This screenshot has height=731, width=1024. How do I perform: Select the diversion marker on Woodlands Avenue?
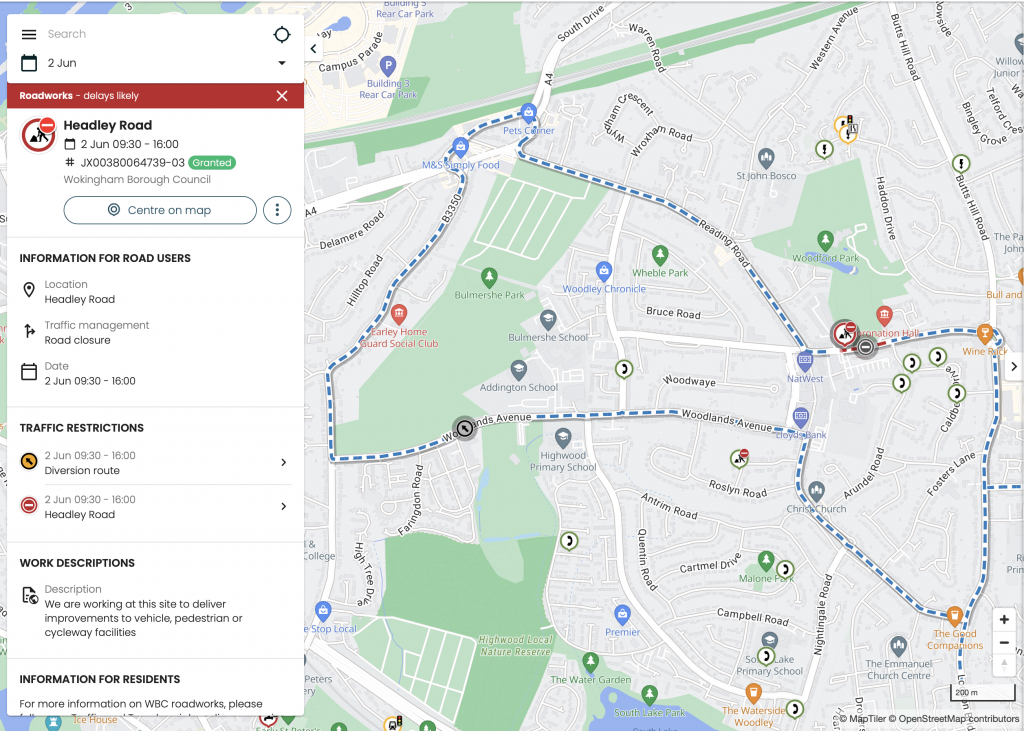pyautogui.click(x=464, y=428)
